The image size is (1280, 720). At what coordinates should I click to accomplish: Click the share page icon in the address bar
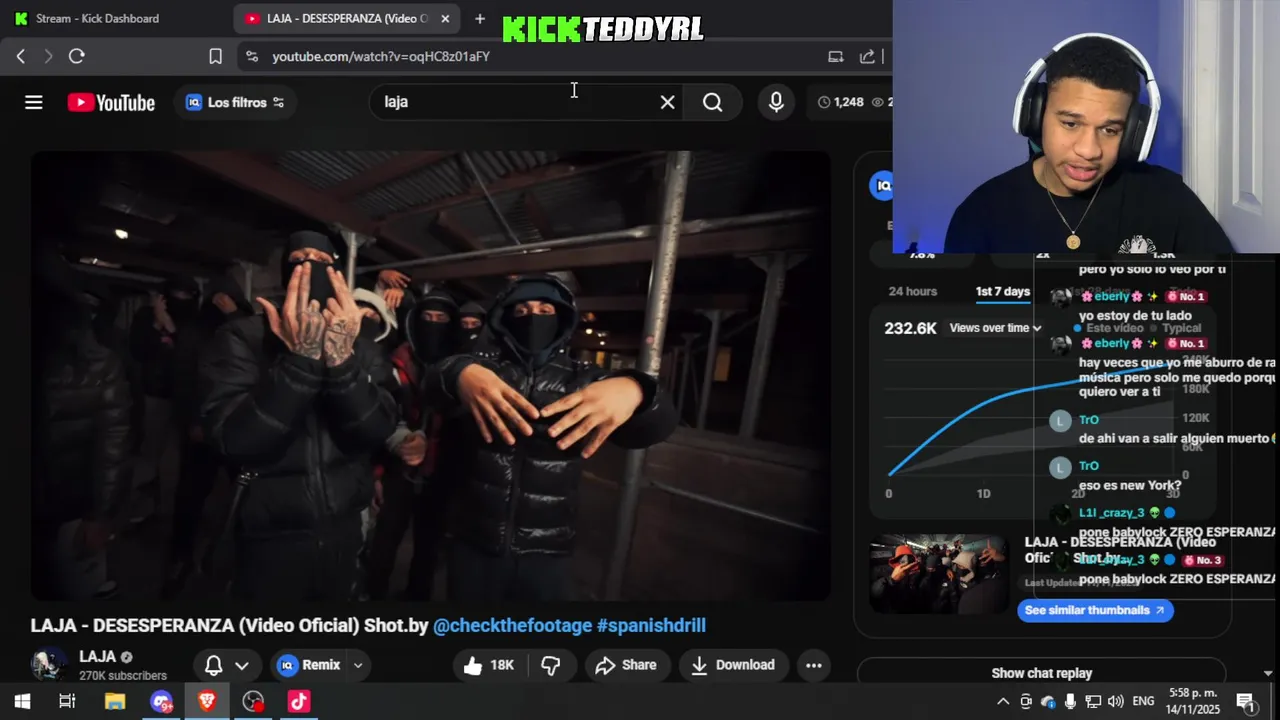tap(867, 56)
